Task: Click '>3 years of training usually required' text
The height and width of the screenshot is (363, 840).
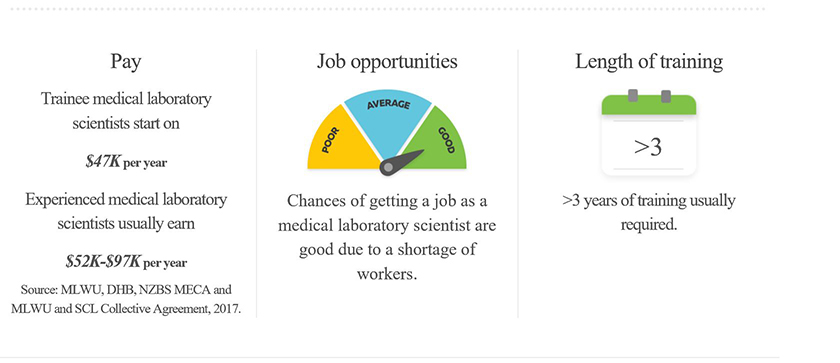Action: pyautogui.click(x=649, y=213)
